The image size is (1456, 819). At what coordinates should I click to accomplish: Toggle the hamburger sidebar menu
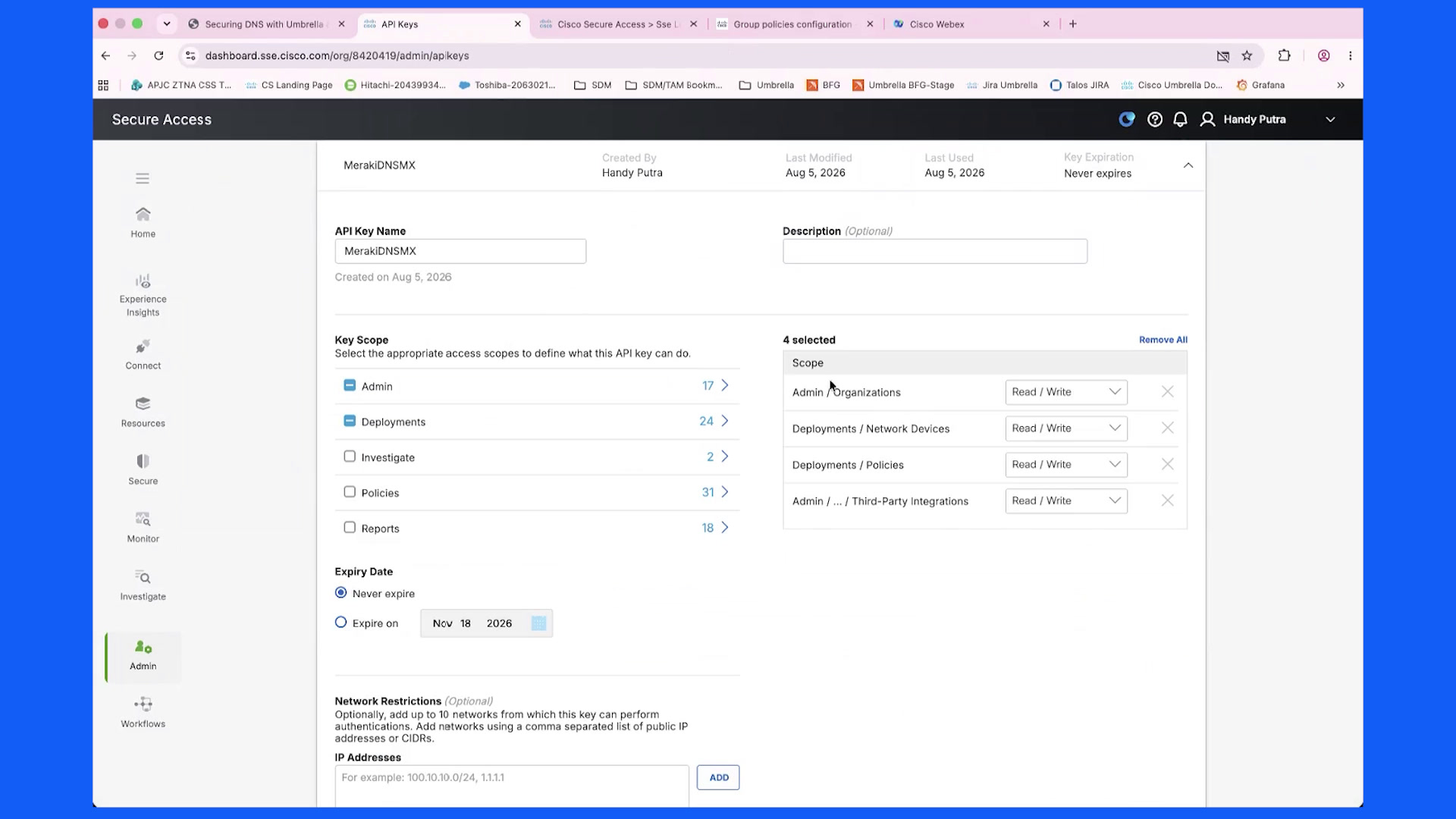[x=143, y=178]
